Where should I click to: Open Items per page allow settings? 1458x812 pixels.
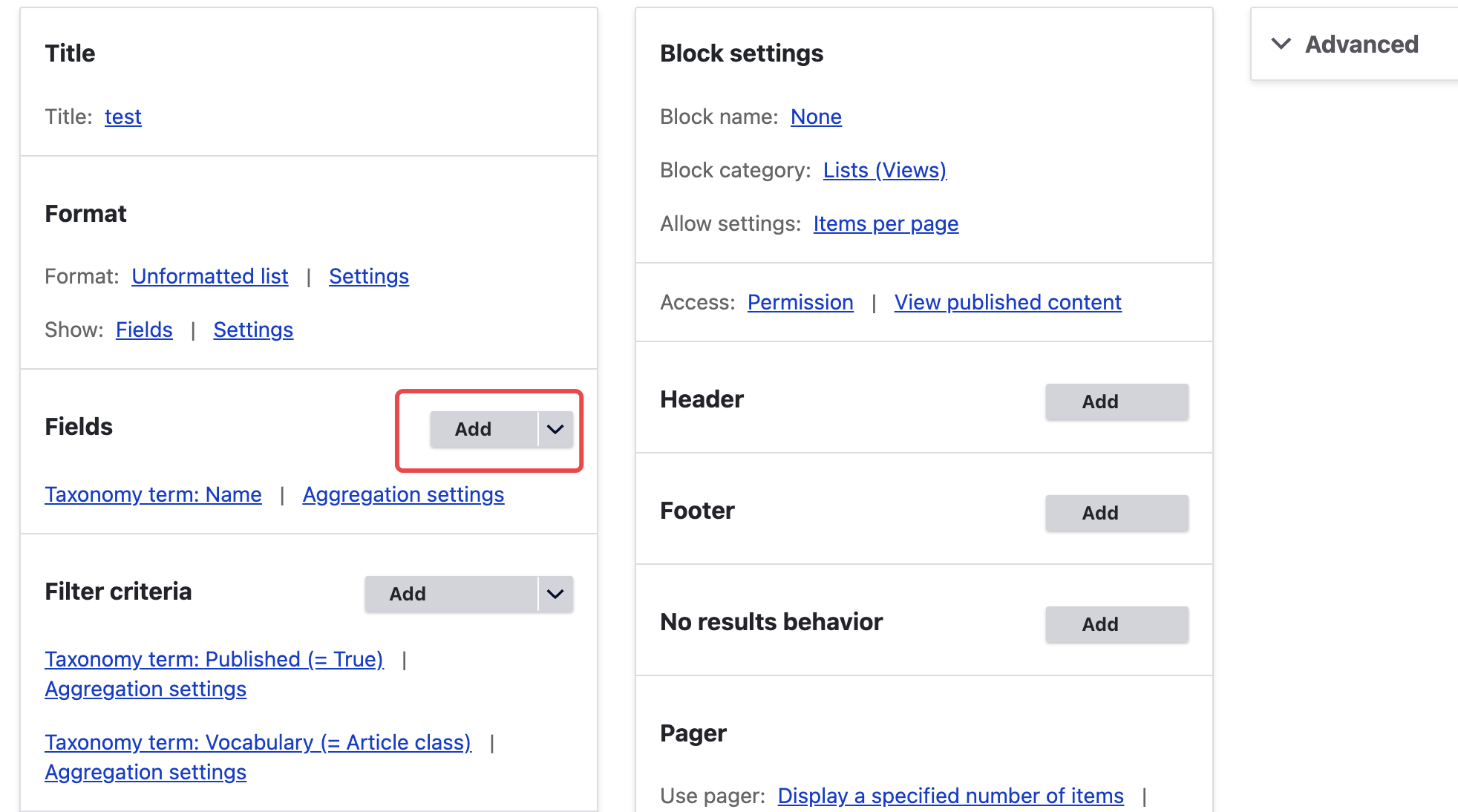click(x=886, y=223)
